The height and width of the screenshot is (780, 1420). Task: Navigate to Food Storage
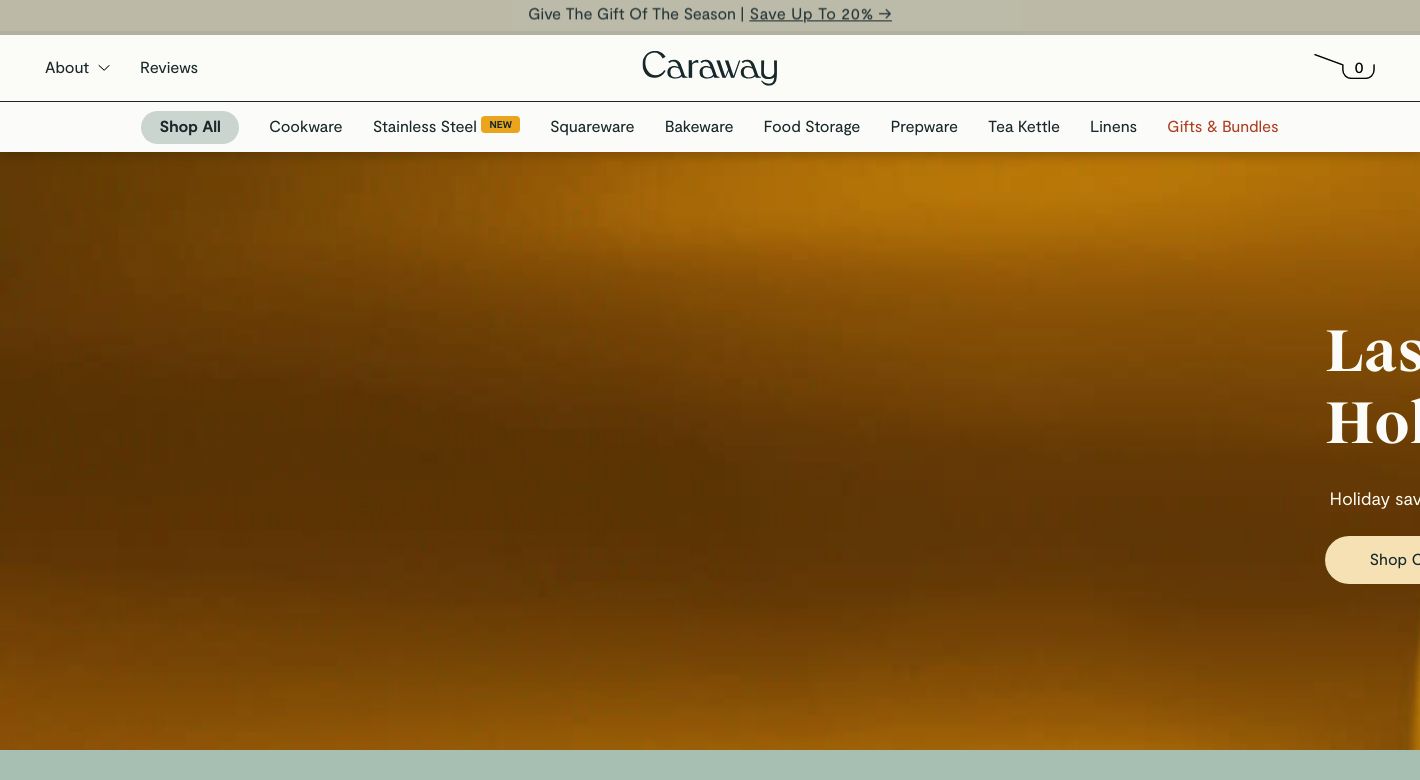pyautogui.click(x=811, y=126)
